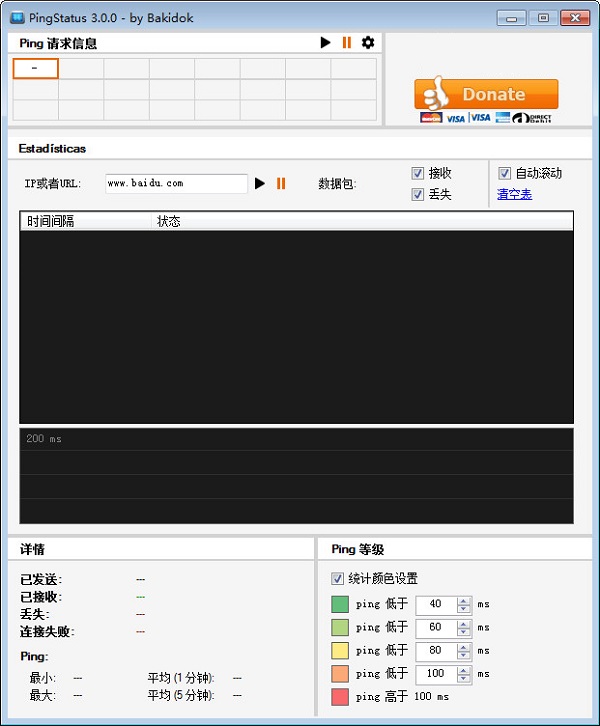The height and width of the screenshot is (726, 600).
Task: Click the IP或者URL input field
Action: [x=175, y=184]
